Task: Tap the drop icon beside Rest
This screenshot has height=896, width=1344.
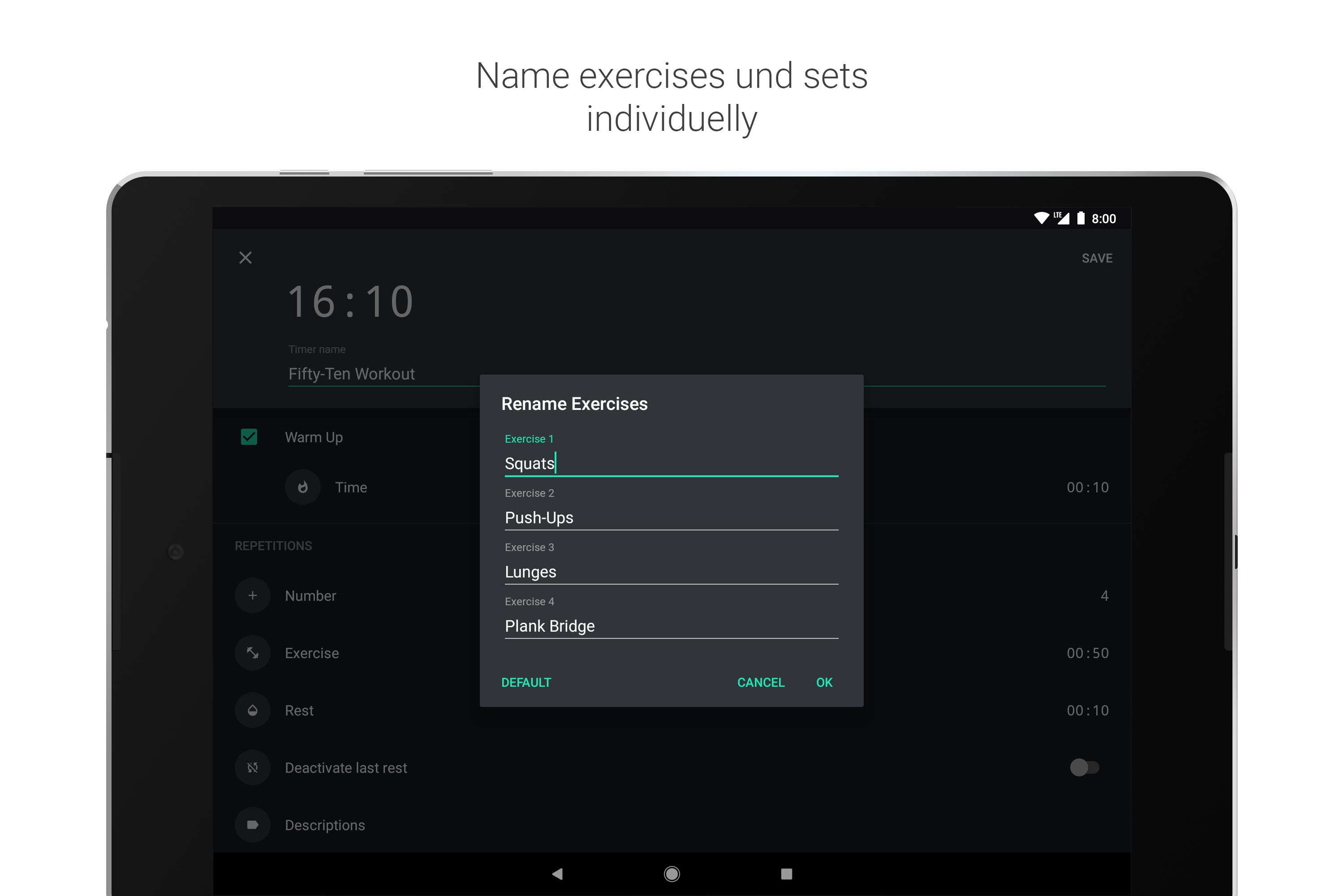Action: [253, 710]
